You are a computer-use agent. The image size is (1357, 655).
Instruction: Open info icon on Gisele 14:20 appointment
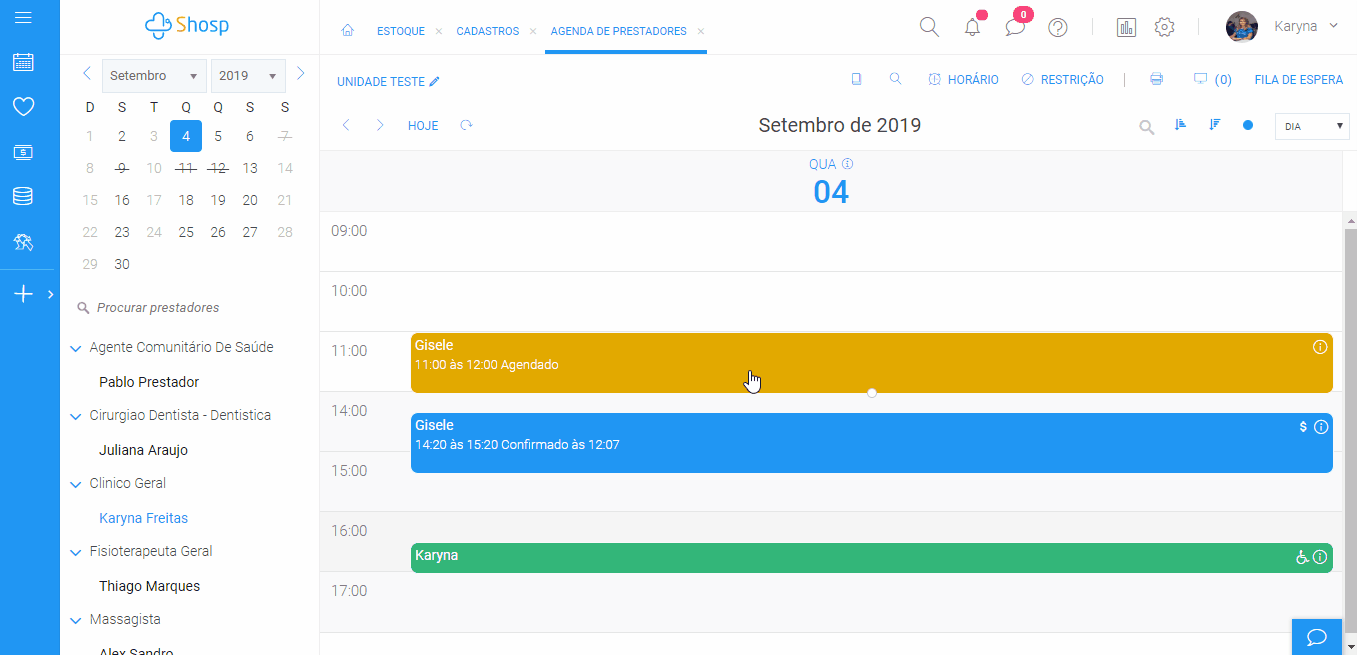[x=1320, y=427]
